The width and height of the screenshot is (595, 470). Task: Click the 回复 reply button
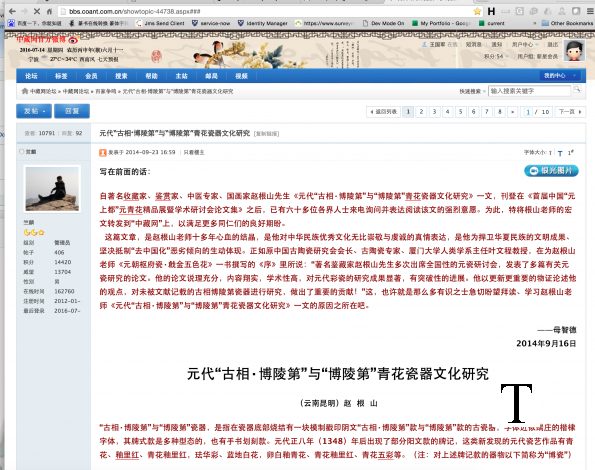coord(72,111)
